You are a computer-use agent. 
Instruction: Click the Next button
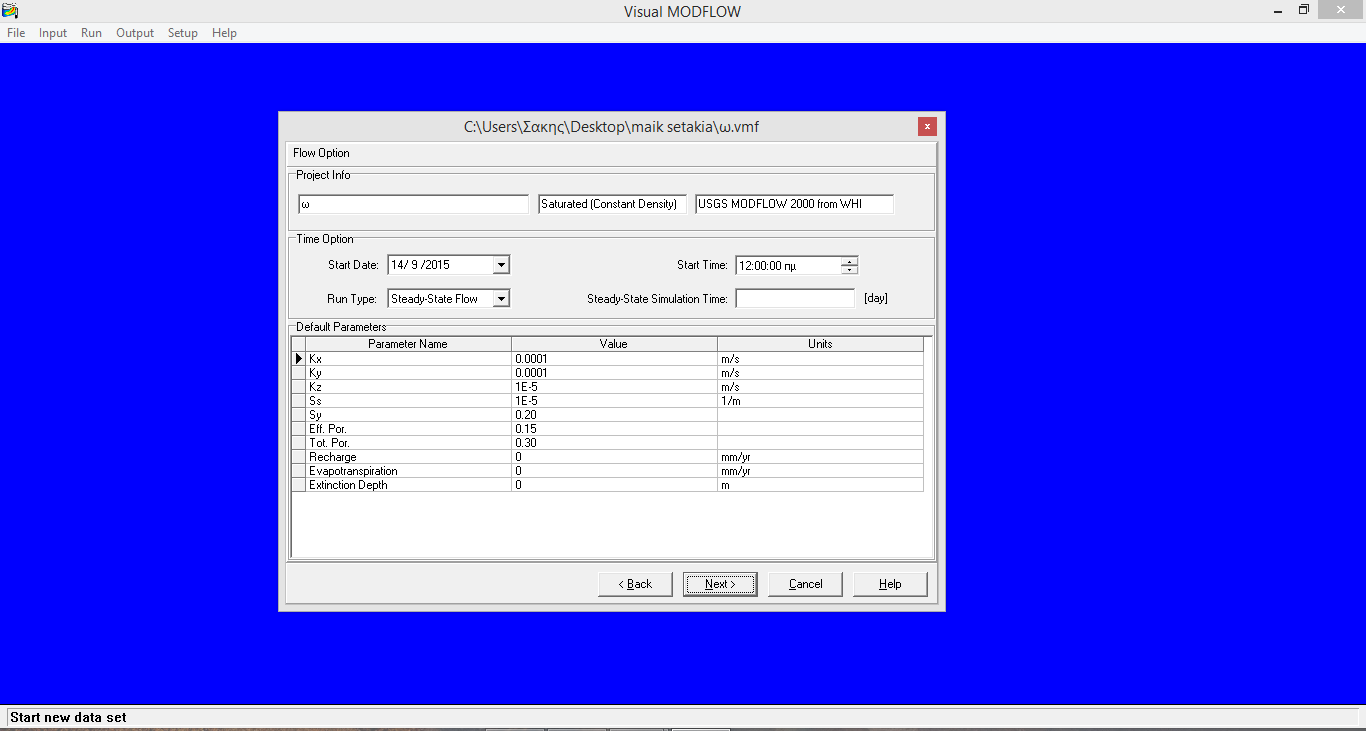pos(720,584)
